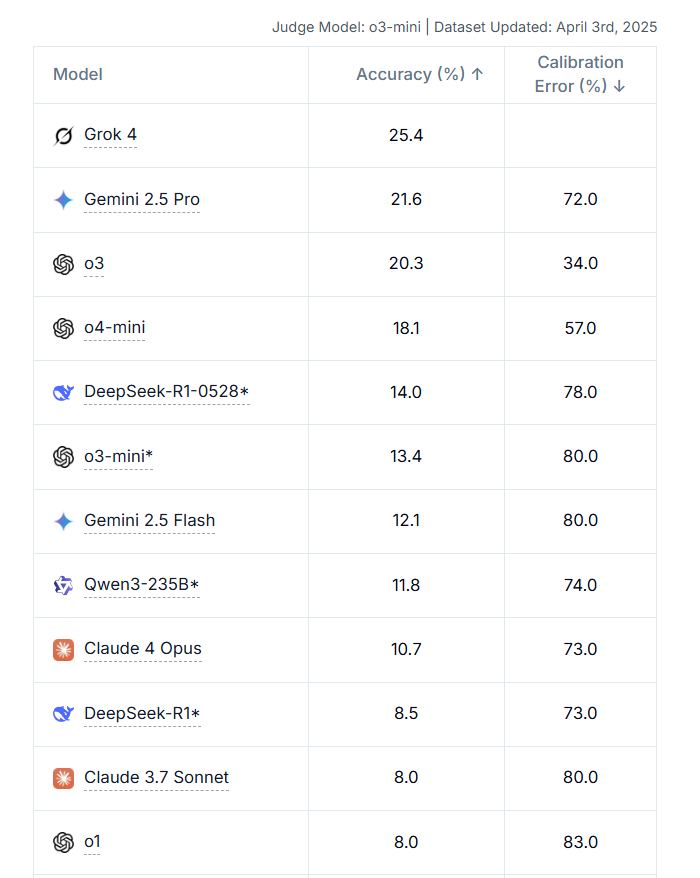700x878 pixels.
Task: Click the Claude 4 Opus Anthropic icon
Action: tap(63, 650)
